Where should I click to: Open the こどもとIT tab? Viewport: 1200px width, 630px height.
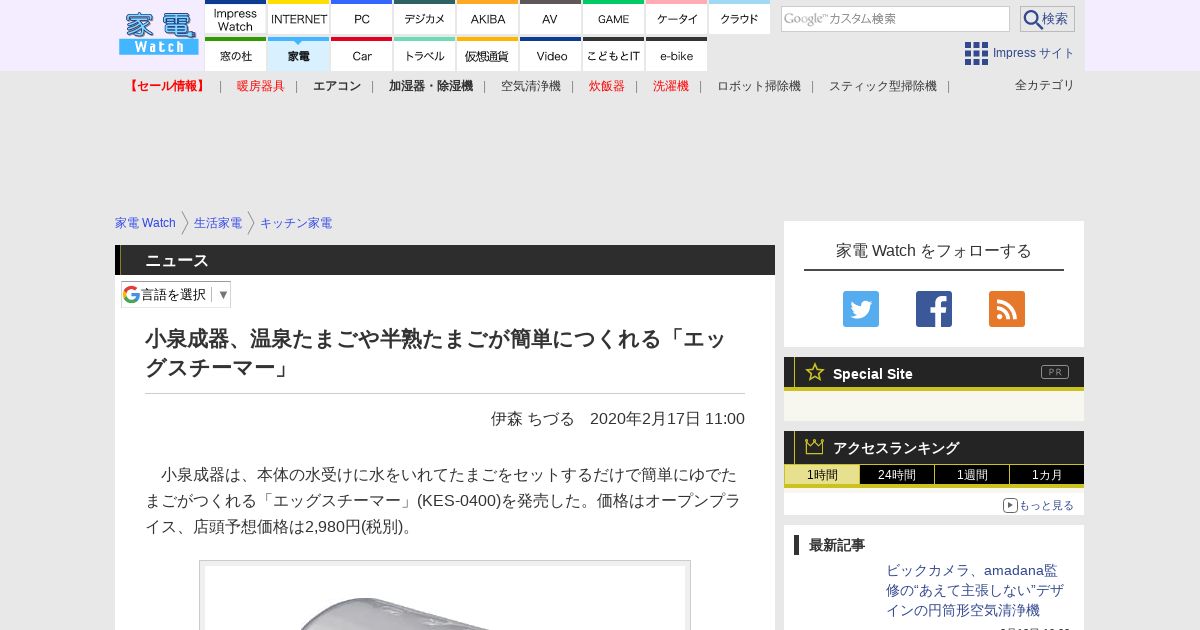[x=614, y=55]
